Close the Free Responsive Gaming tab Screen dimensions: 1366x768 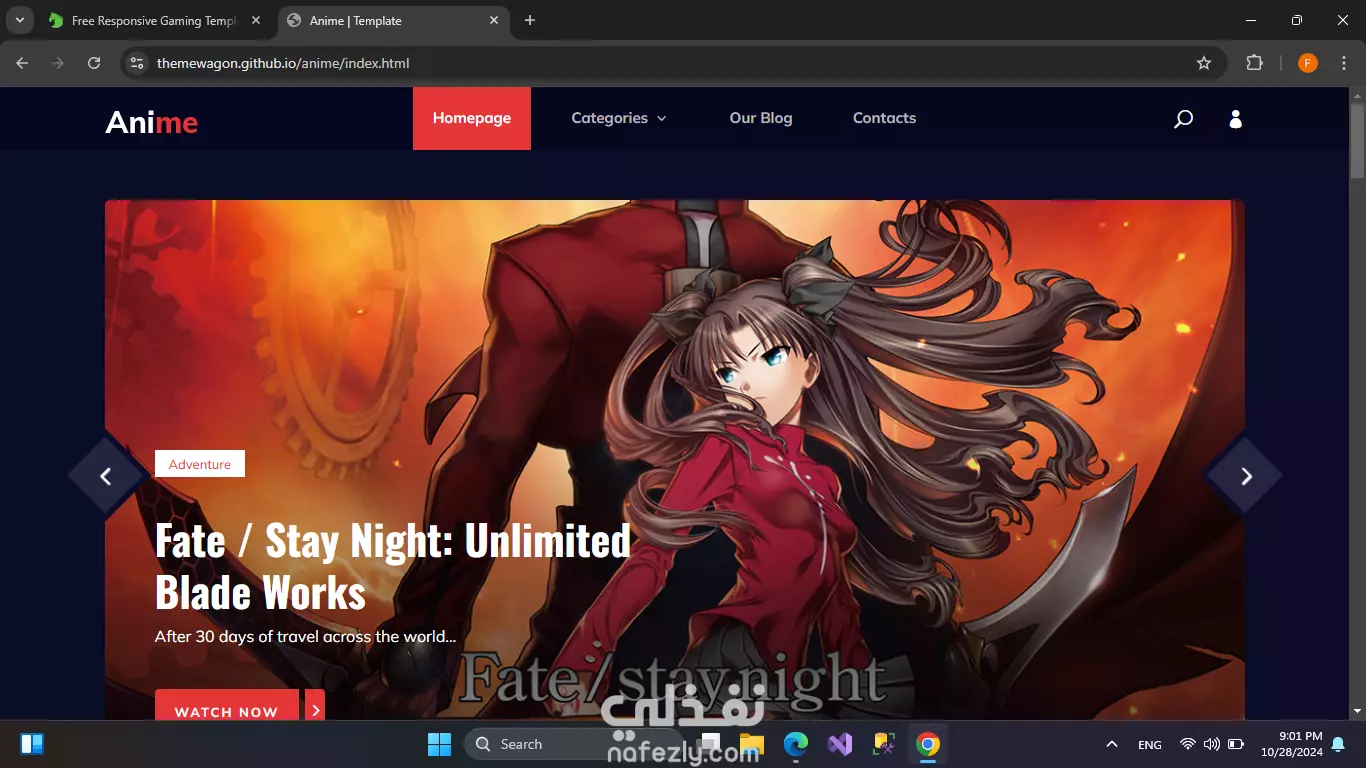click(x=256, y=20)
